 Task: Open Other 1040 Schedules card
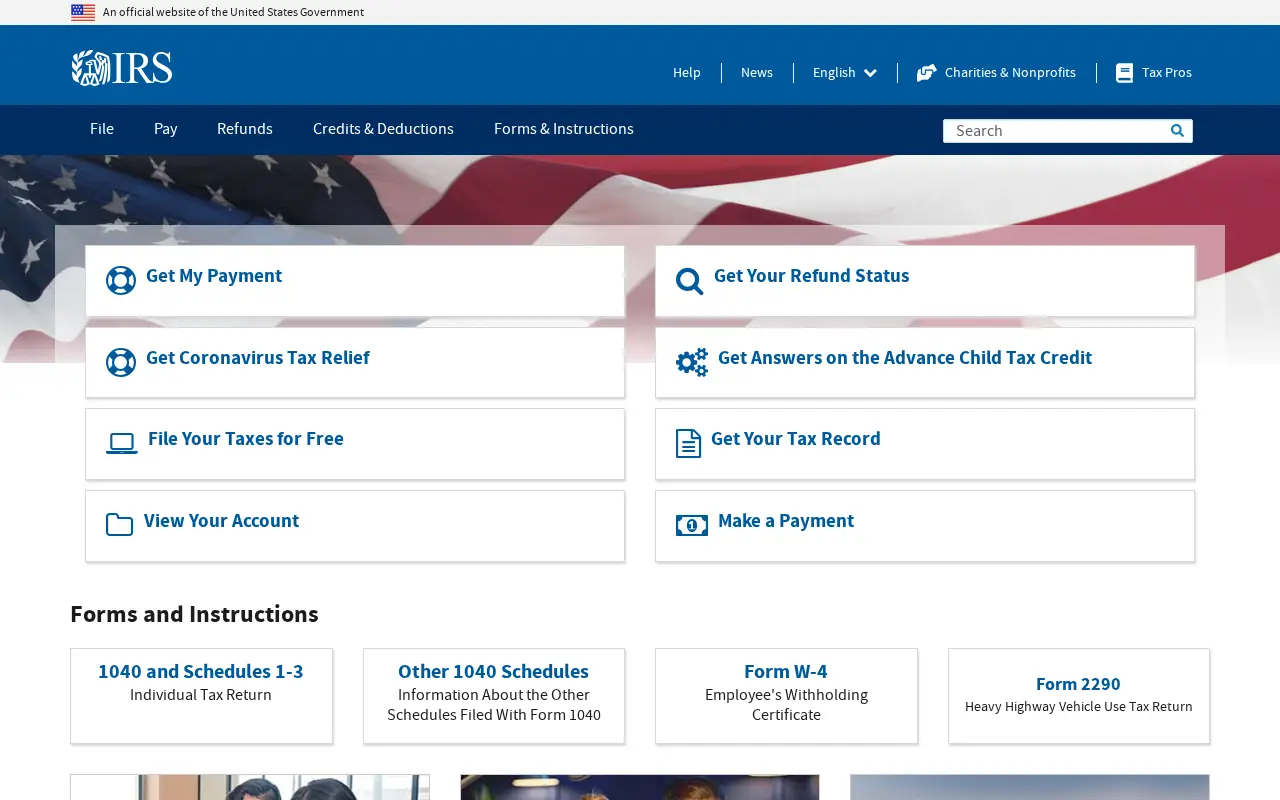494,696
